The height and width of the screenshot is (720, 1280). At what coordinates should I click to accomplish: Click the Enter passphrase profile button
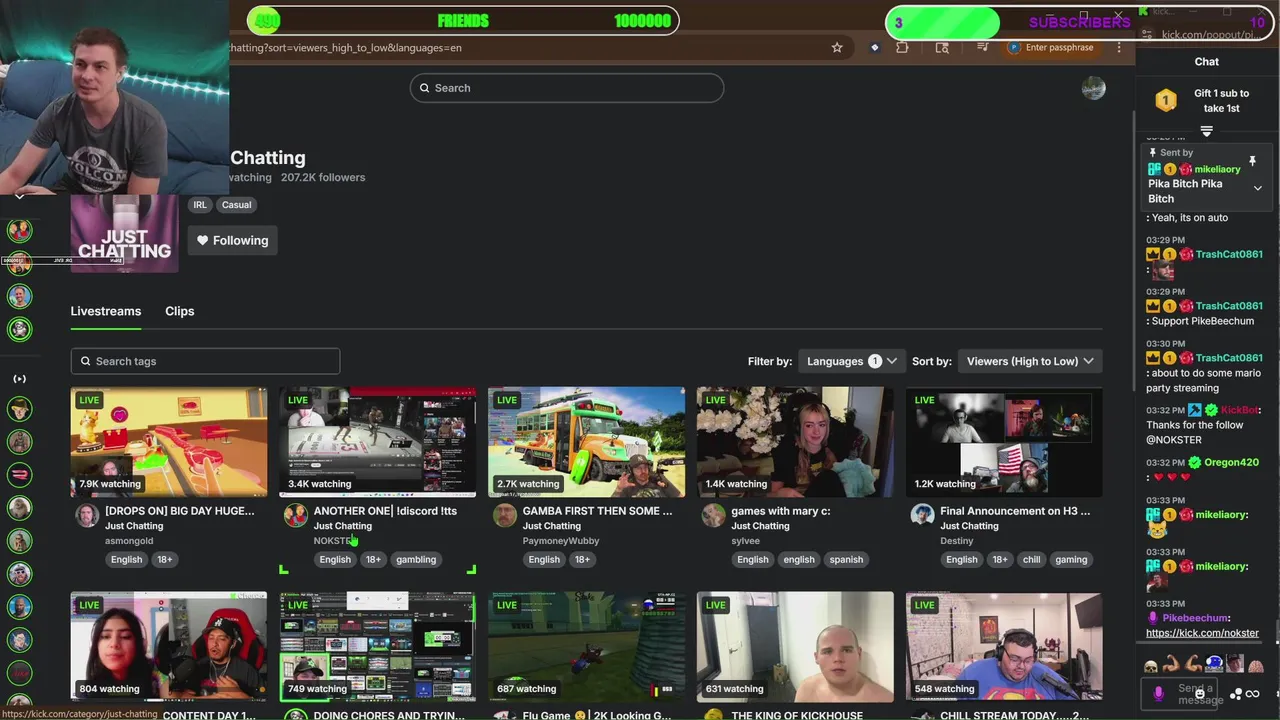(1051, 47)
